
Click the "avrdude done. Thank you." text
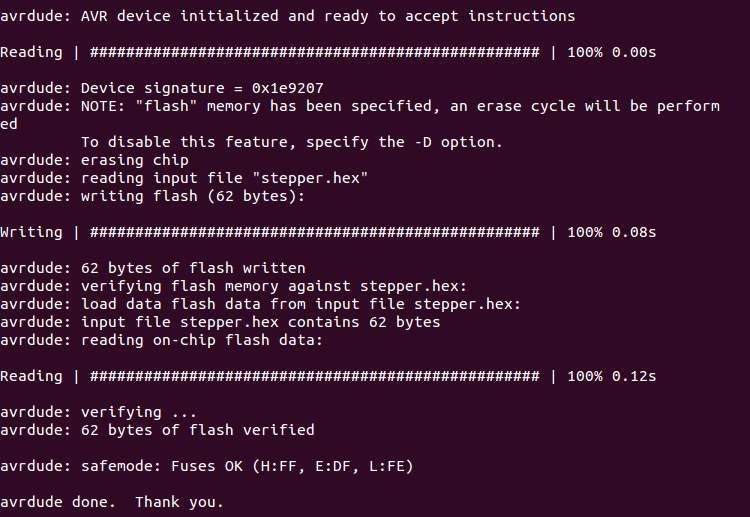pyautogui.click(x=112, y=502)
